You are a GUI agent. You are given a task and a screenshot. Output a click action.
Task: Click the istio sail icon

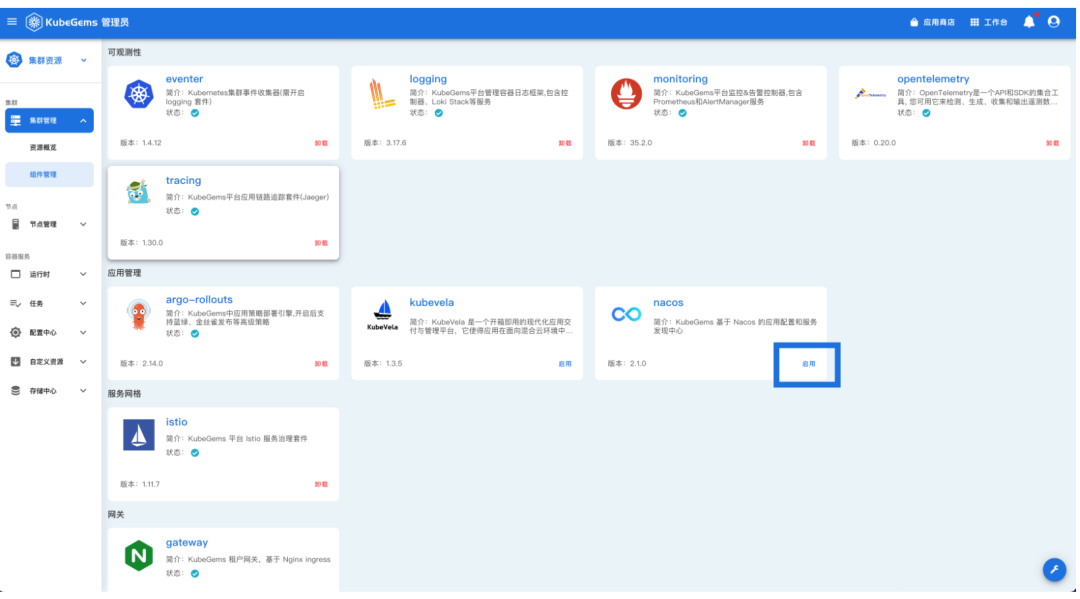coord(138,435)
